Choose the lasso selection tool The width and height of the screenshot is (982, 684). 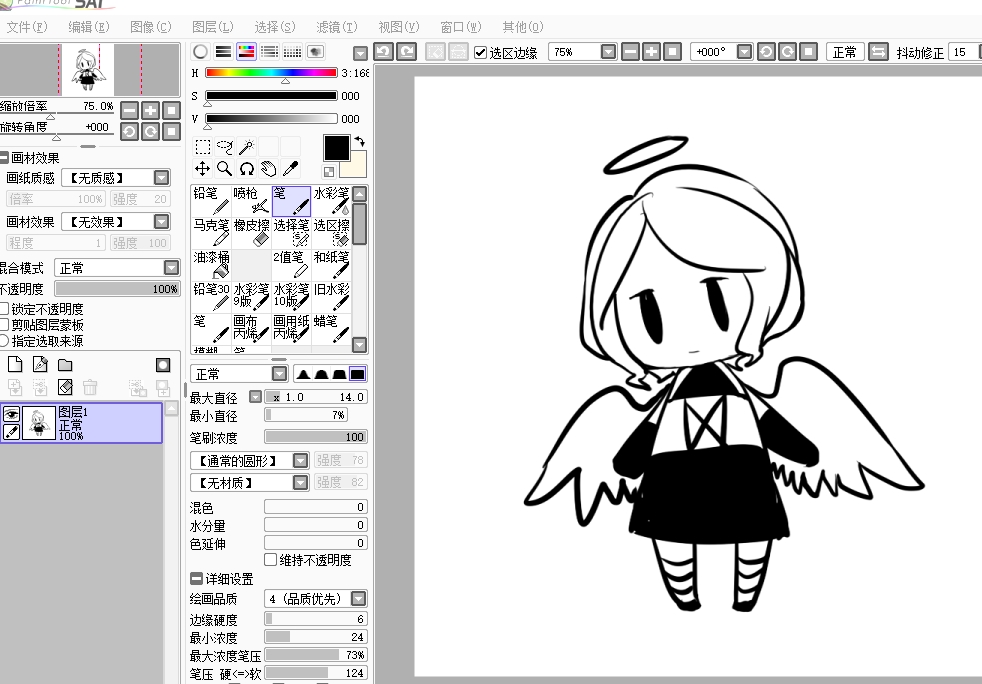224,147
